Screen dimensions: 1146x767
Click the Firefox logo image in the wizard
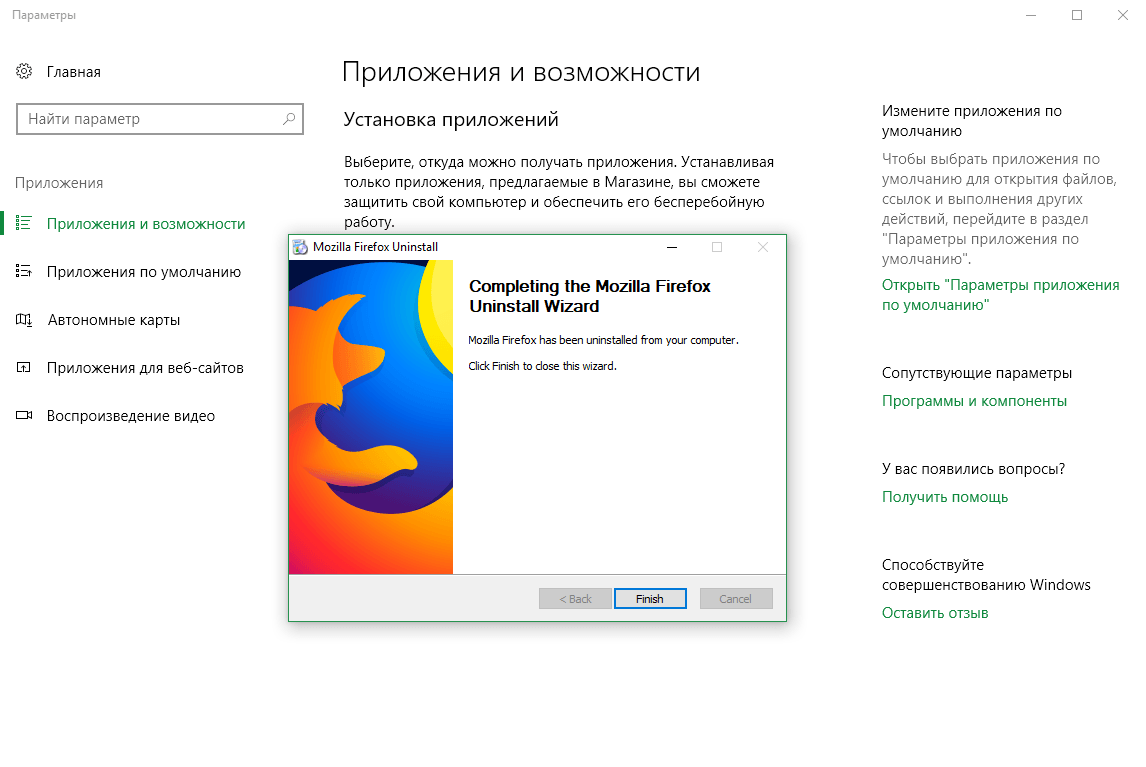[371, 417]
